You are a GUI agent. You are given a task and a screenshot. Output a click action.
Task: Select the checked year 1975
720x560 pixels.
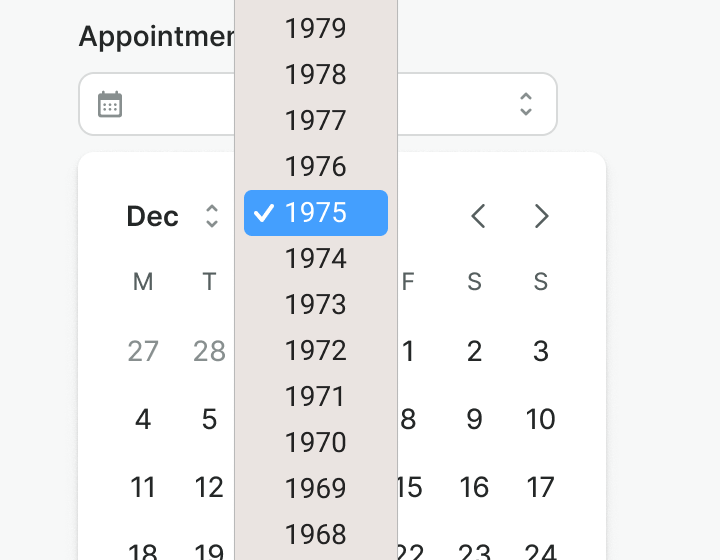316,213
